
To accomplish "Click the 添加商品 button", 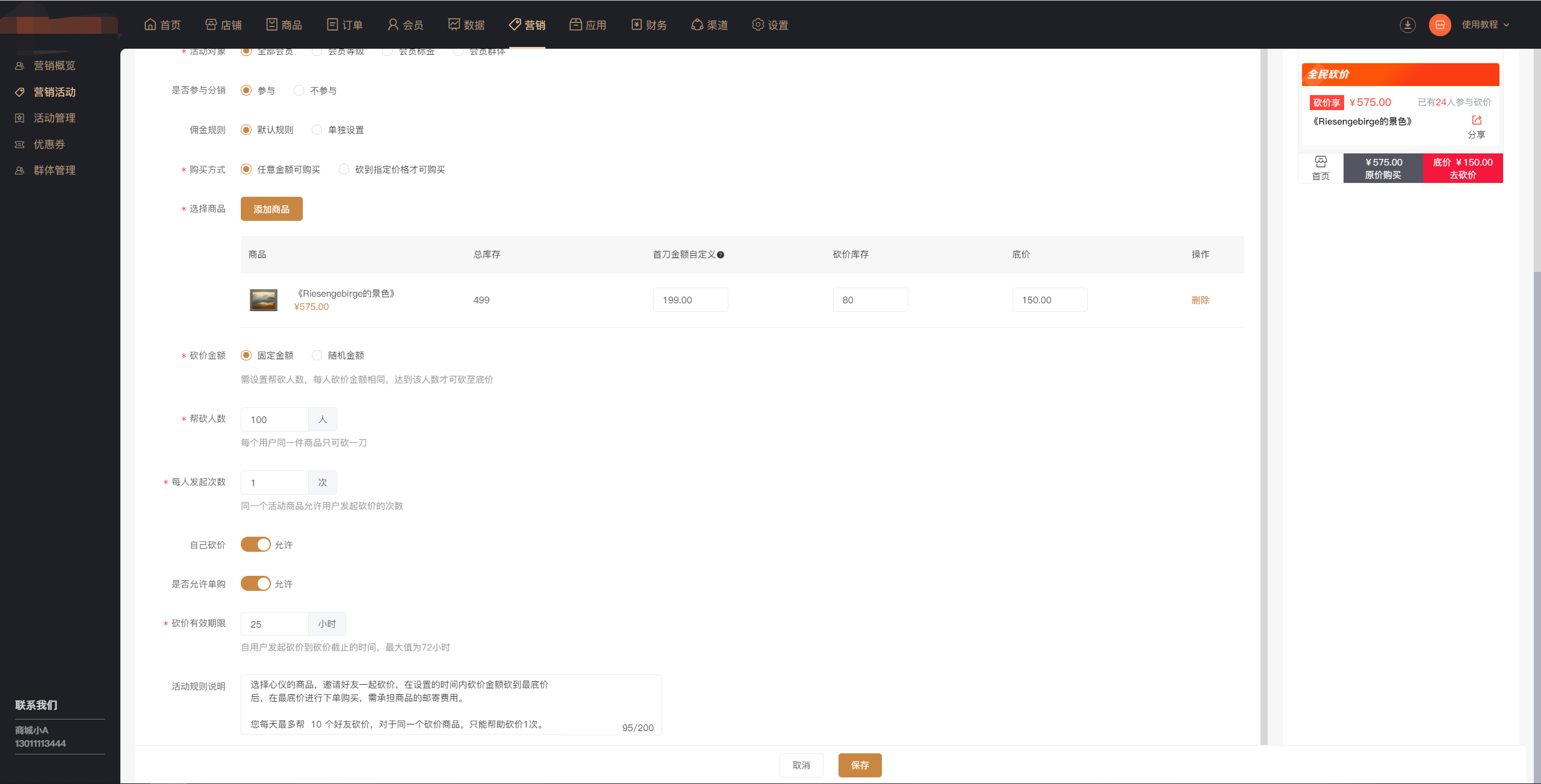I will pos(271,209).
